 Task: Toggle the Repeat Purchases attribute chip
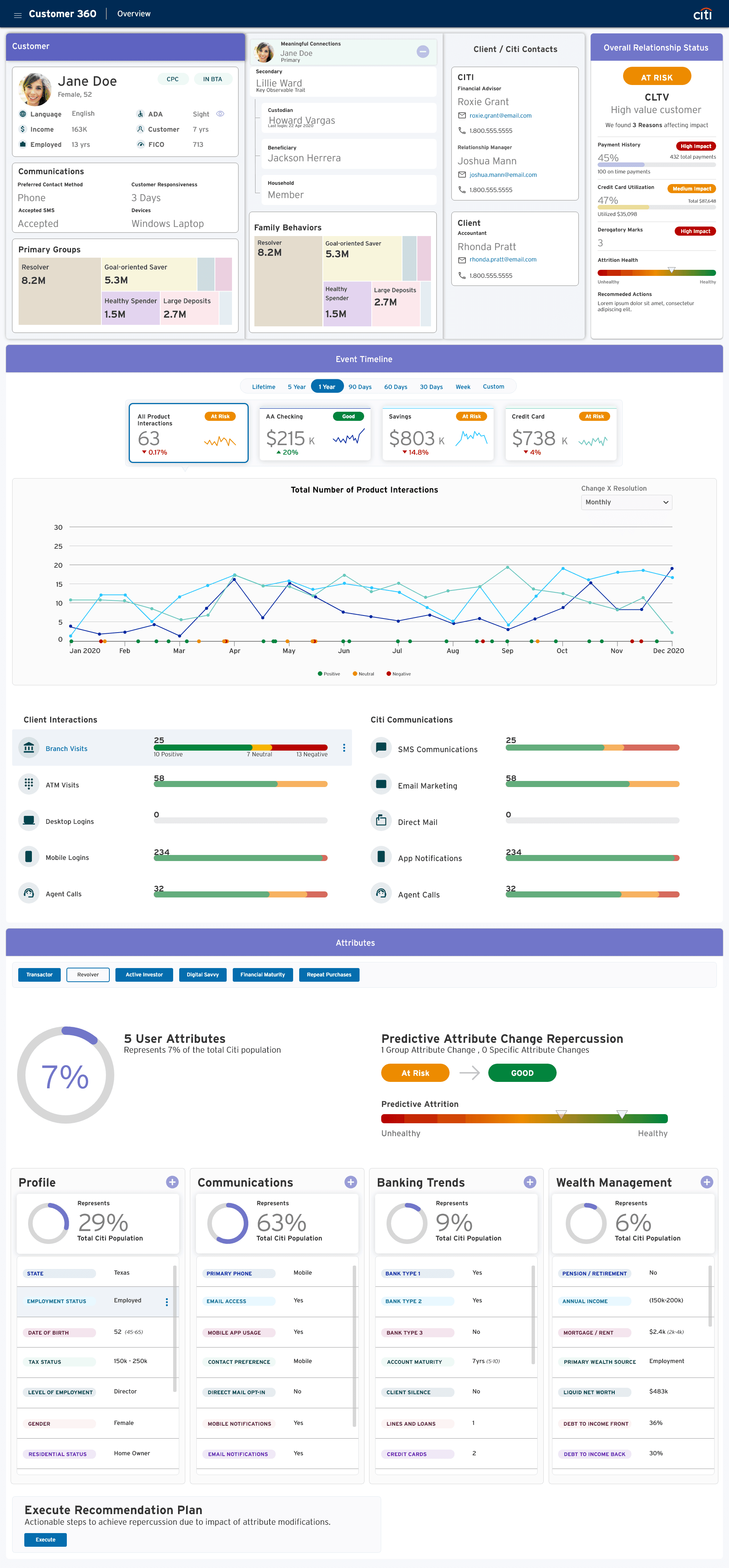tap(329, 974)
